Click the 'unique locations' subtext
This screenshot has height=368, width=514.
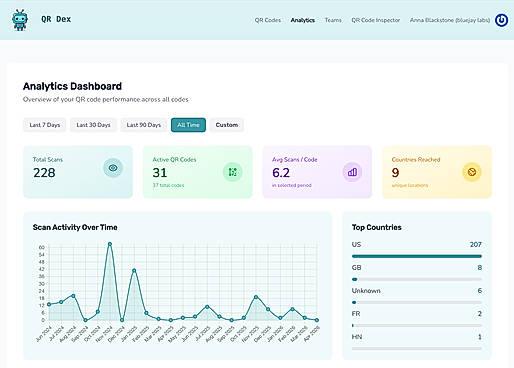(x=410, y=185)
